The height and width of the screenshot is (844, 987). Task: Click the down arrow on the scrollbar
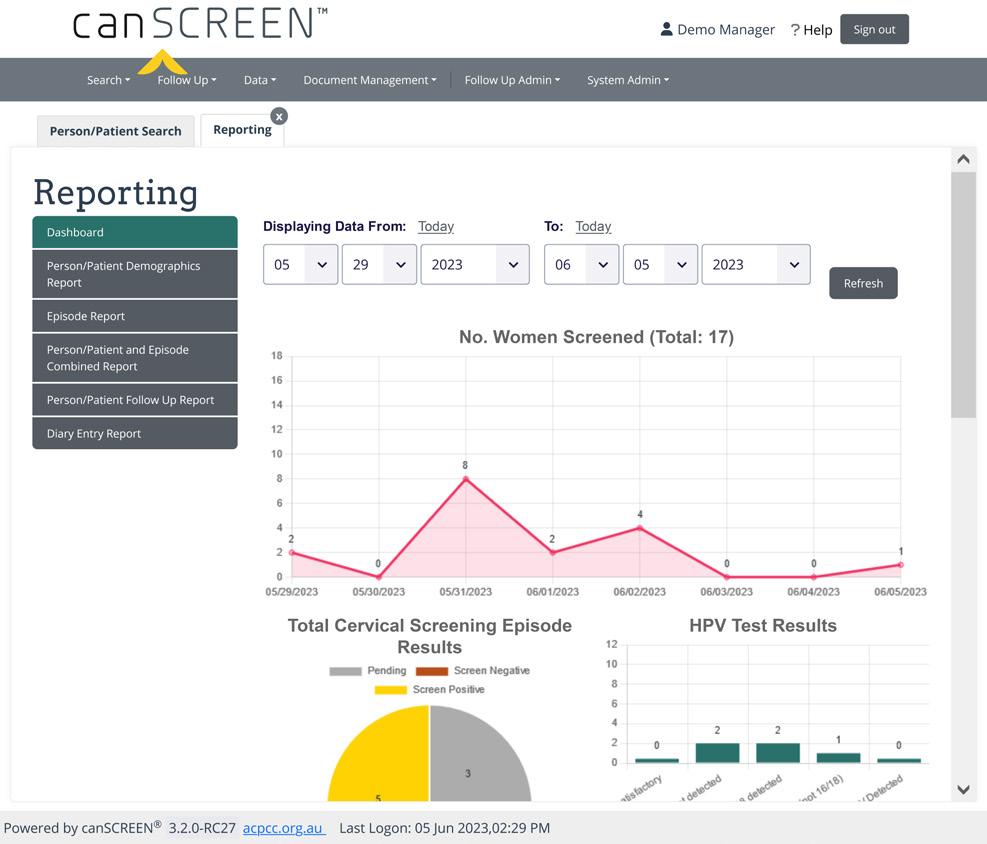tap(963, 789)
